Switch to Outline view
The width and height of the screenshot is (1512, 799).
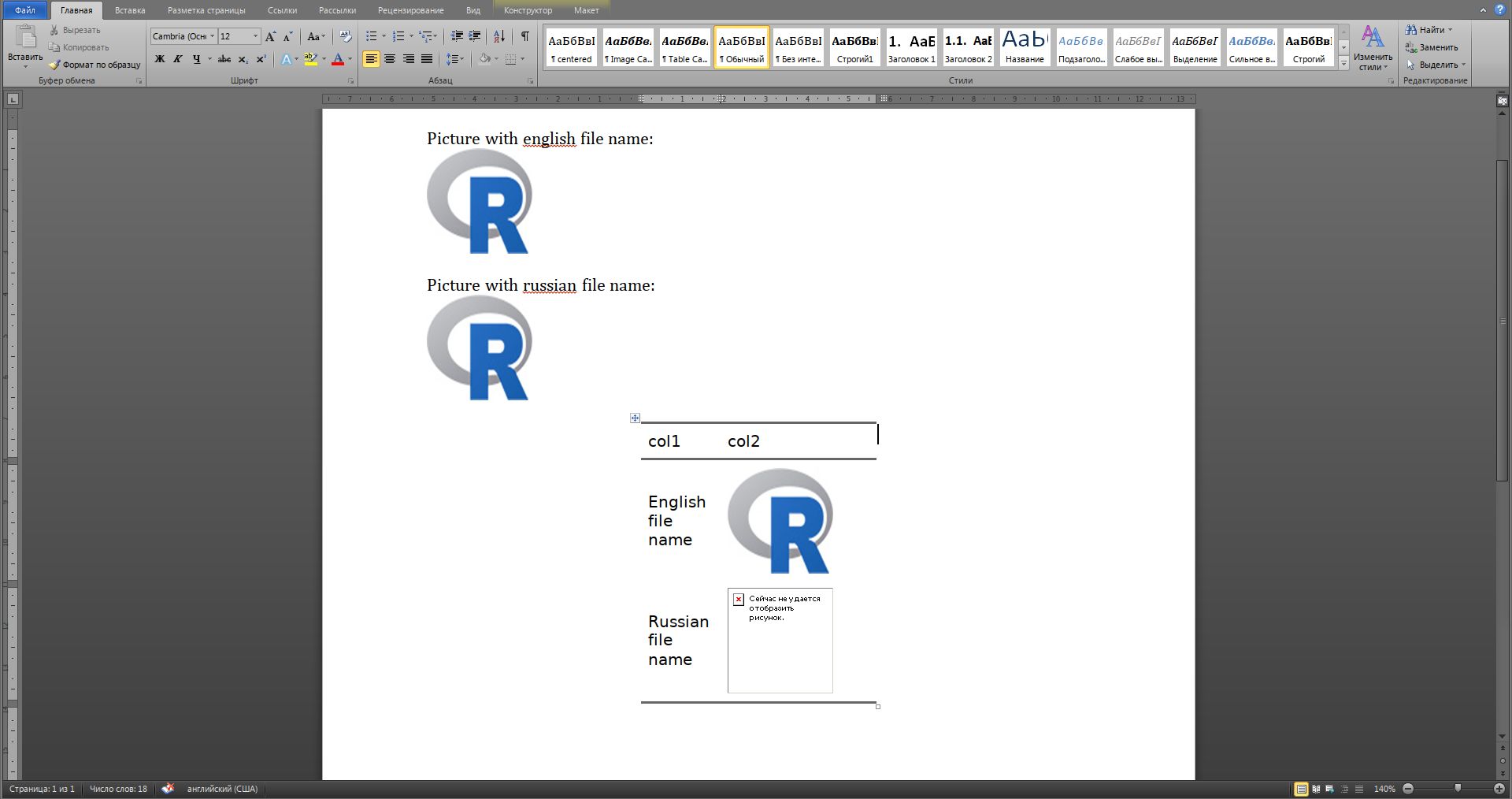[x=1344, y=789]
